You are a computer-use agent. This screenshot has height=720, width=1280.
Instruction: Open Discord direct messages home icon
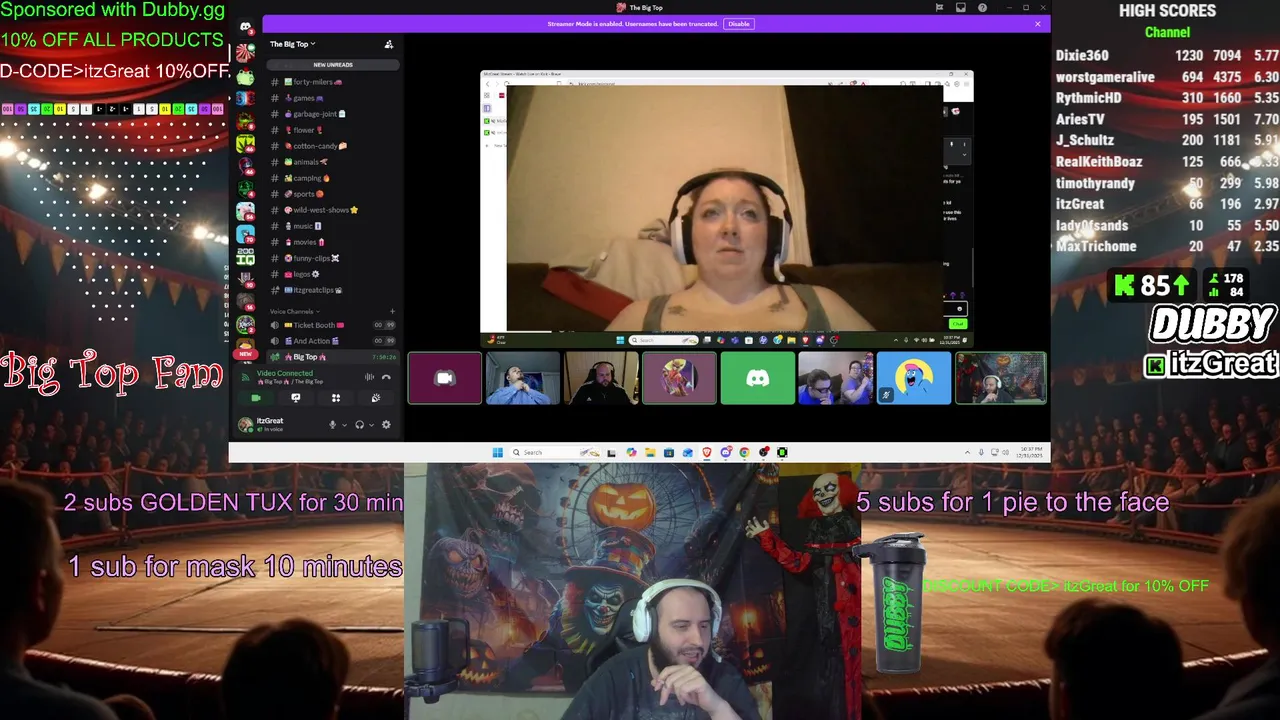pos(246,27)
